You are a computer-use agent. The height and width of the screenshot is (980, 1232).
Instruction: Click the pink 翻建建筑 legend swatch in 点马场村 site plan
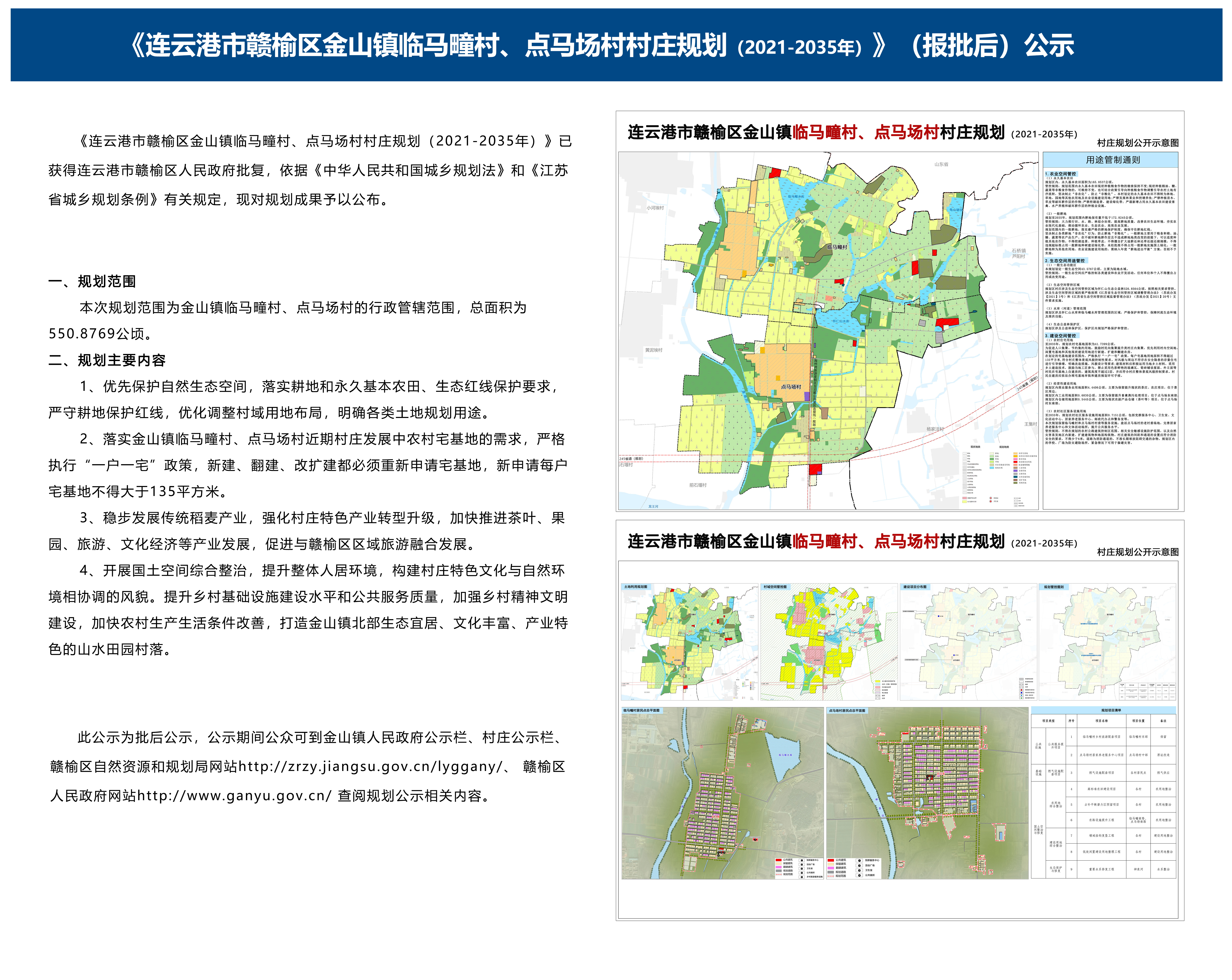[831, 868]
